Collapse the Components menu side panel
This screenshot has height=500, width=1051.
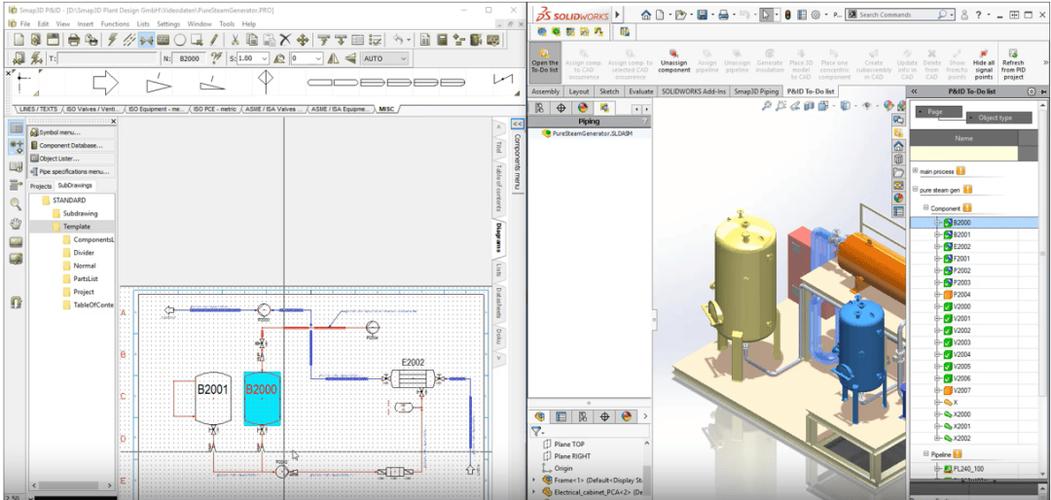(x=517, y=123)
